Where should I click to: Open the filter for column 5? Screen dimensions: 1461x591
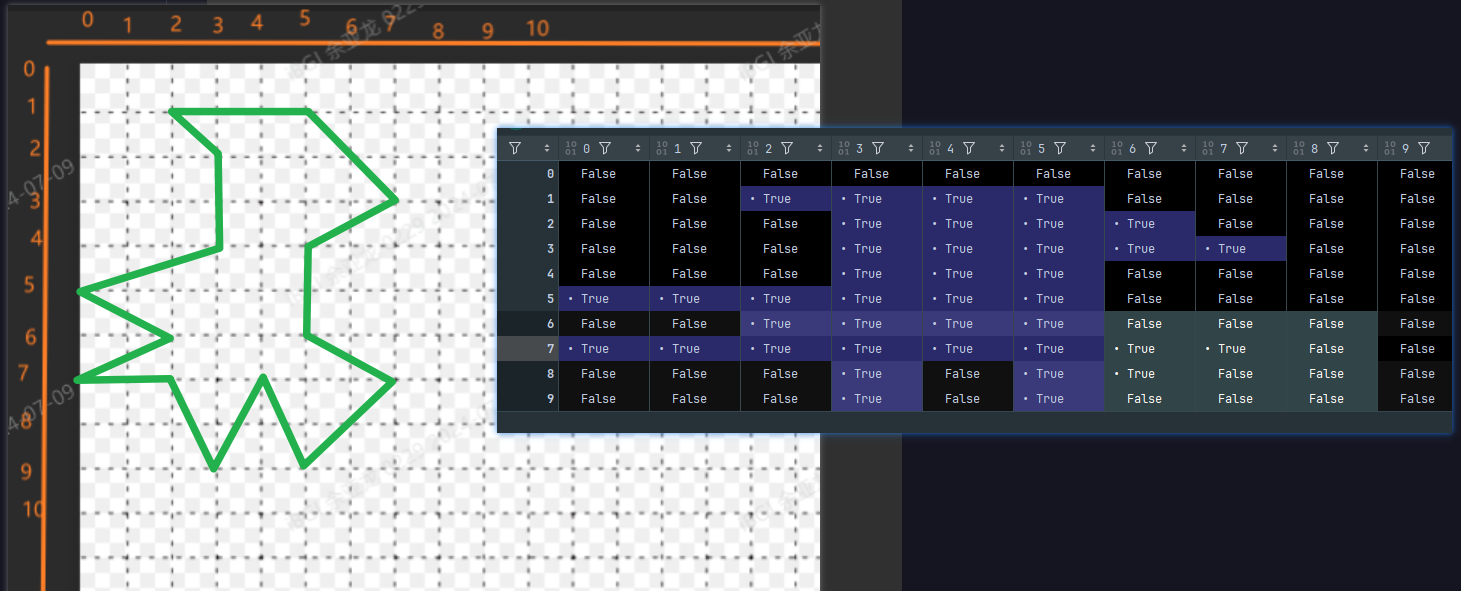tap(1060, 148)
